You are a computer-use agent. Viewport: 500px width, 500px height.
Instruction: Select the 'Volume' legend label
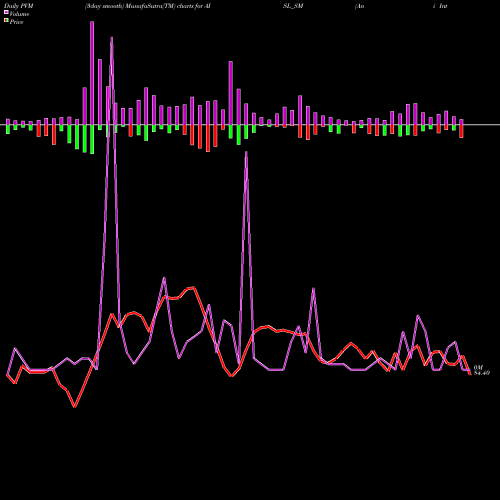click(x=19, y=14)
